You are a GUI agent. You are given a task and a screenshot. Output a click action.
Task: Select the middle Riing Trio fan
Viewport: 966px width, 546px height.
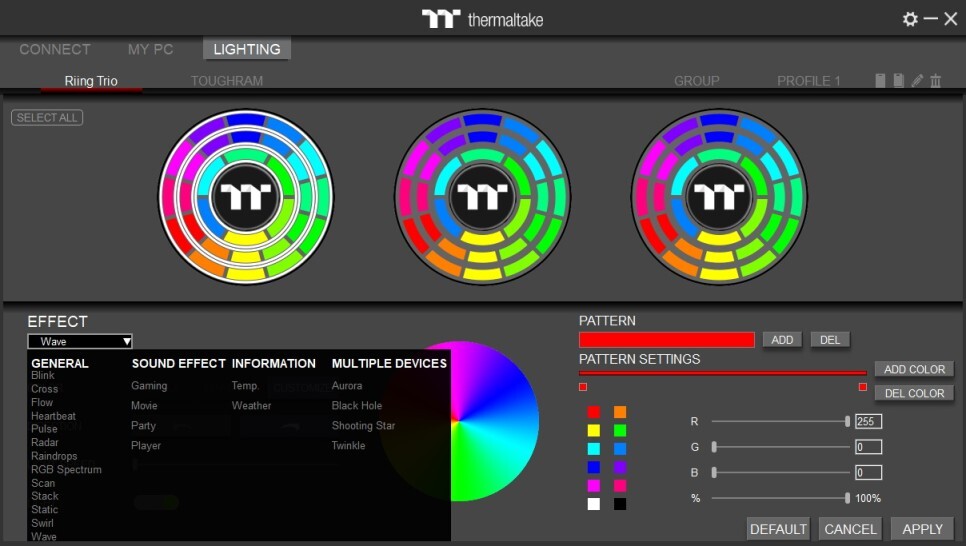click(x=482, y=197)
